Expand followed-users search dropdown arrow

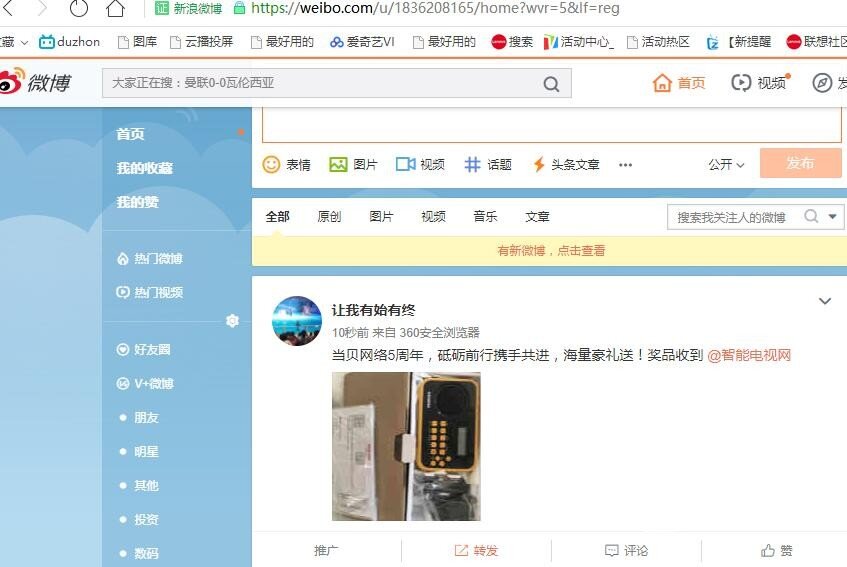click(832, 217)
